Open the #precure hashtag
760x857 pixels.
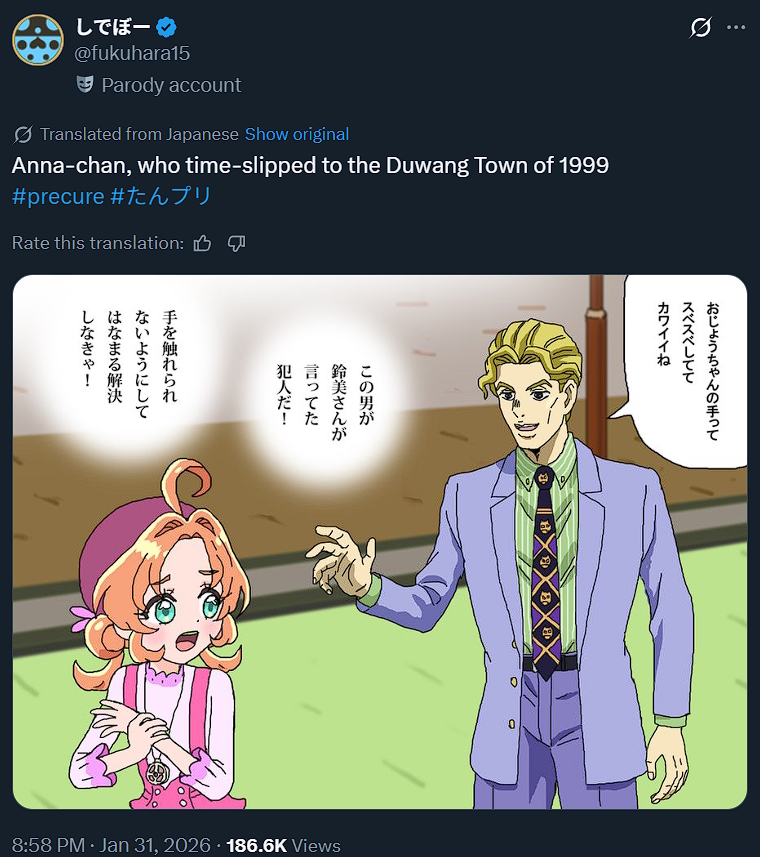tap(58, 196)
